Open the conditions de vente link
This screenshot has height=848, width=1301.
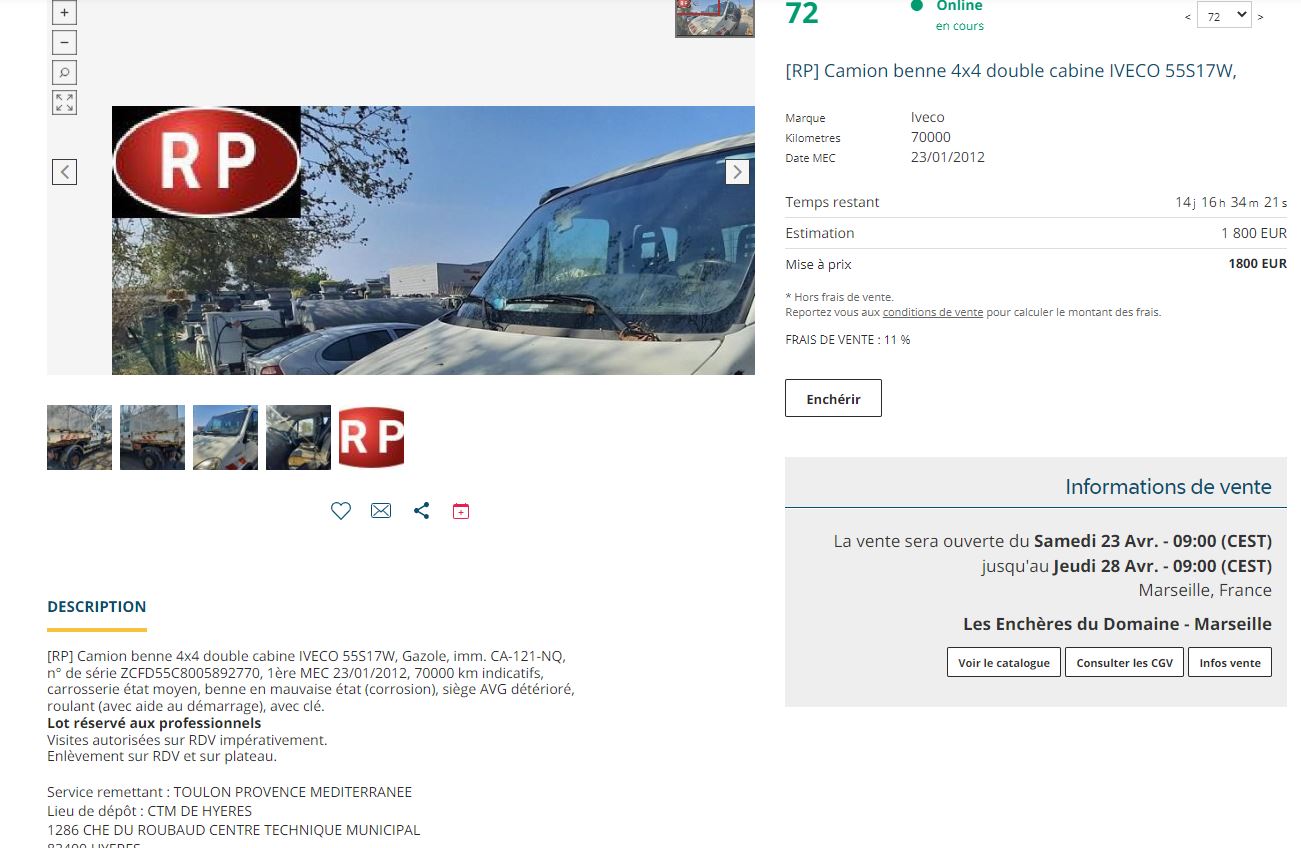tap(932, 312)
